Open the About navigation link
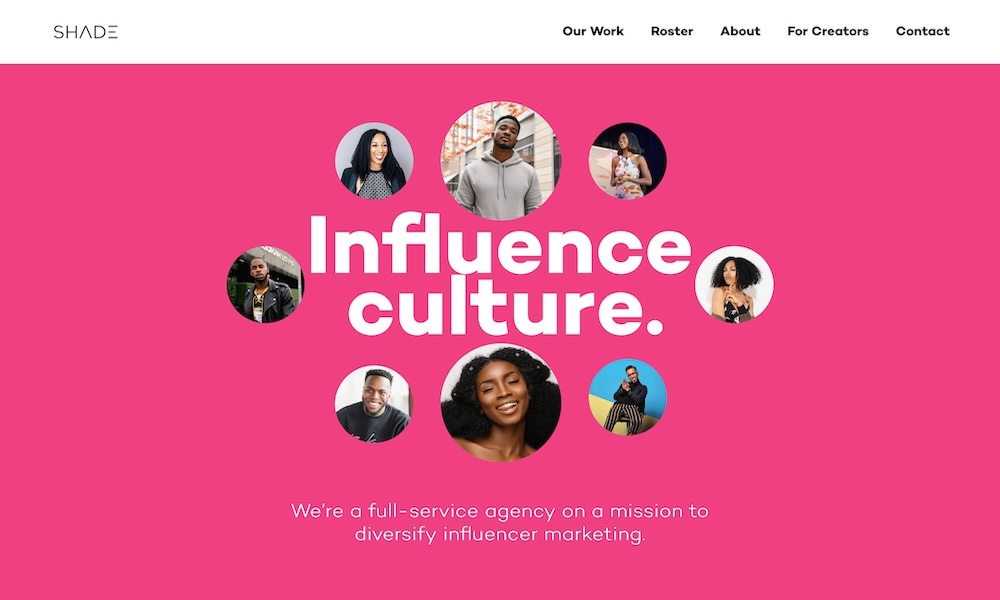Image resolution: width=1000 pixels, height=600 pixels. pos(740,31)
